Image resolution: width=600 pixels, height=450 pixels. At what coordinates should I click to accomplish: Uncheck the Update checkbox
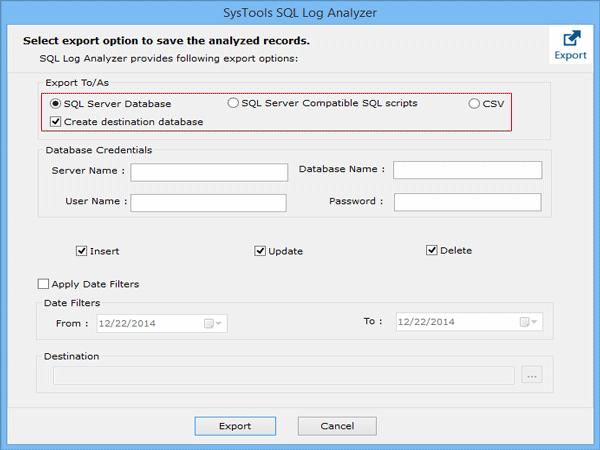(x=260, y=251)
